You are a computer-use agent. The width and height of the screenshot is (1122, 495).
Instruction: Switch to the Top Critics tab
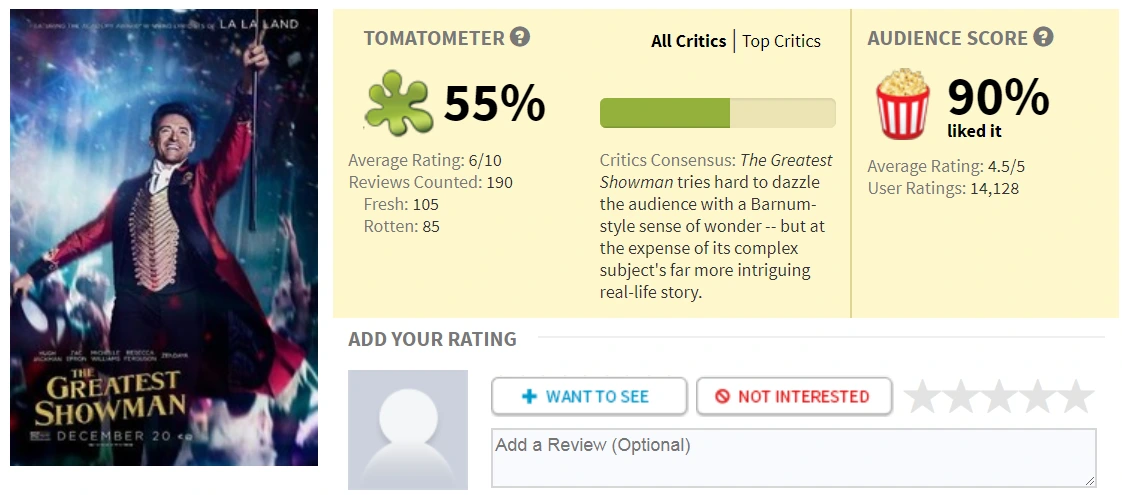click(x=781, y=41)
